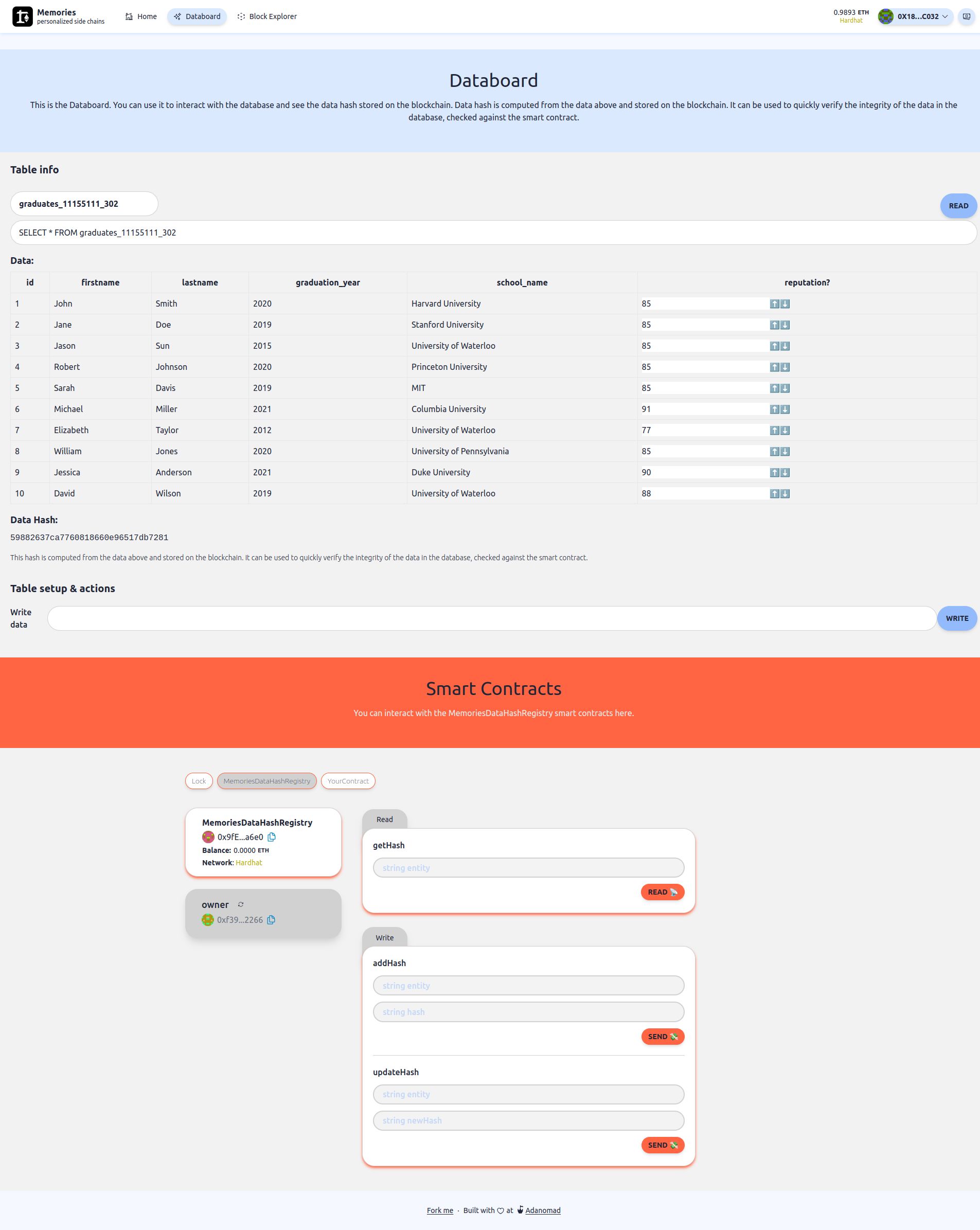The width and height of the screenshot is (980, 1230).
Task: Increase reputation for Jessica Anderson
Action: click(775, 473)
